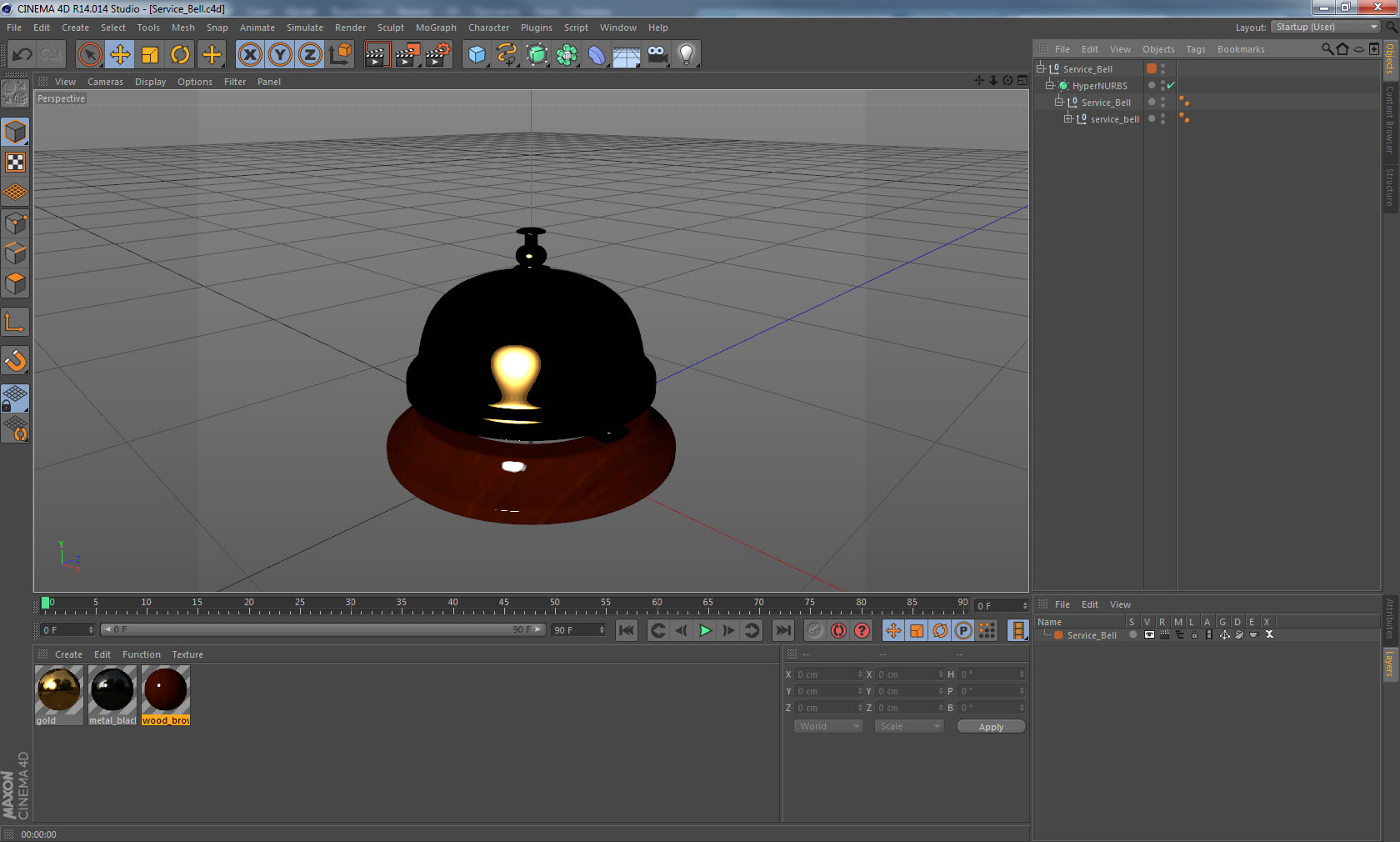
Task: Select Points mode
Action: (x=15, y=223)
